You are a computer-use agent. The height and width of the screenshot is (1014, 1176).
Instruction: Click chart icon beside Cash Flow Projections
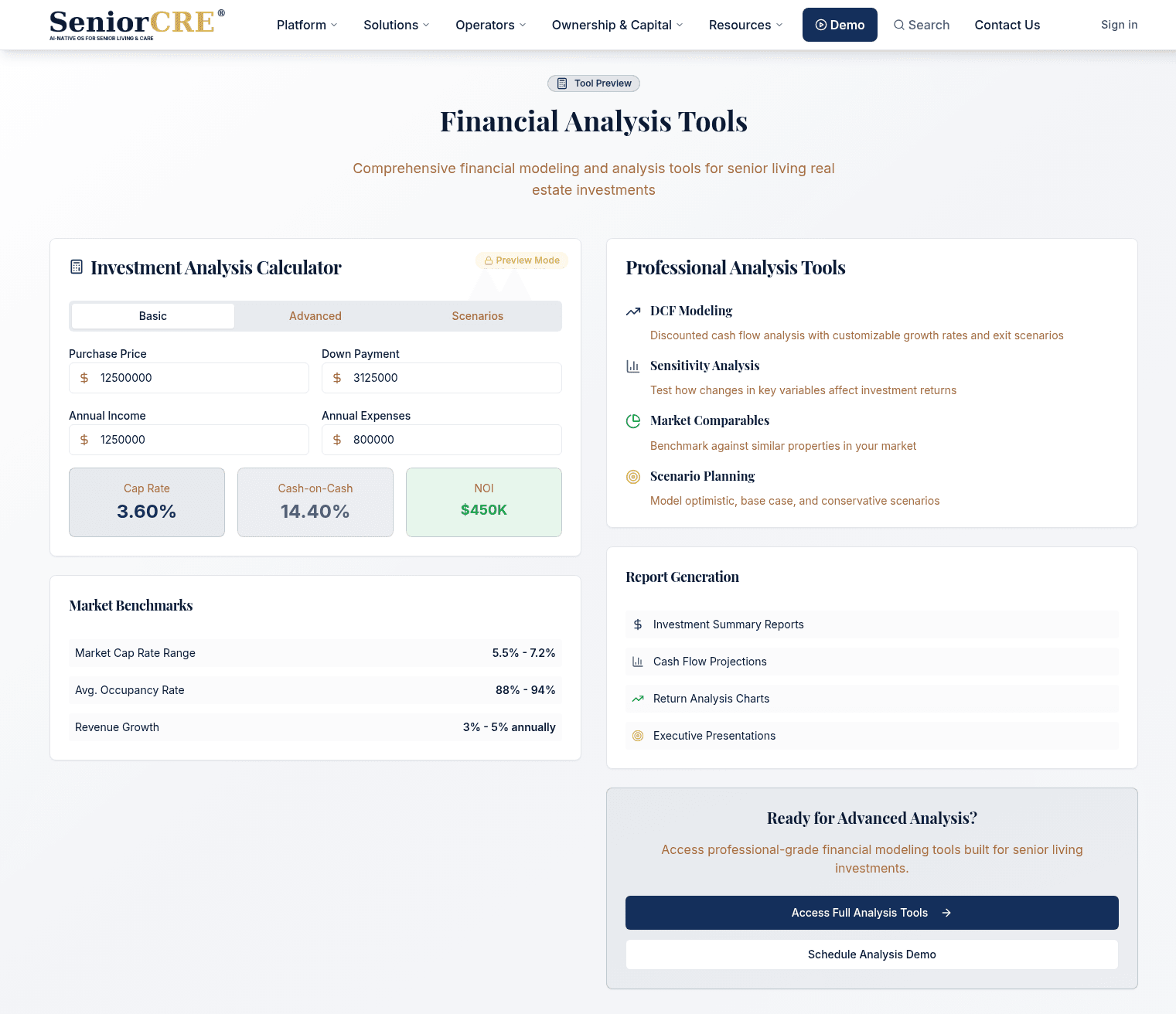(638, 662)
